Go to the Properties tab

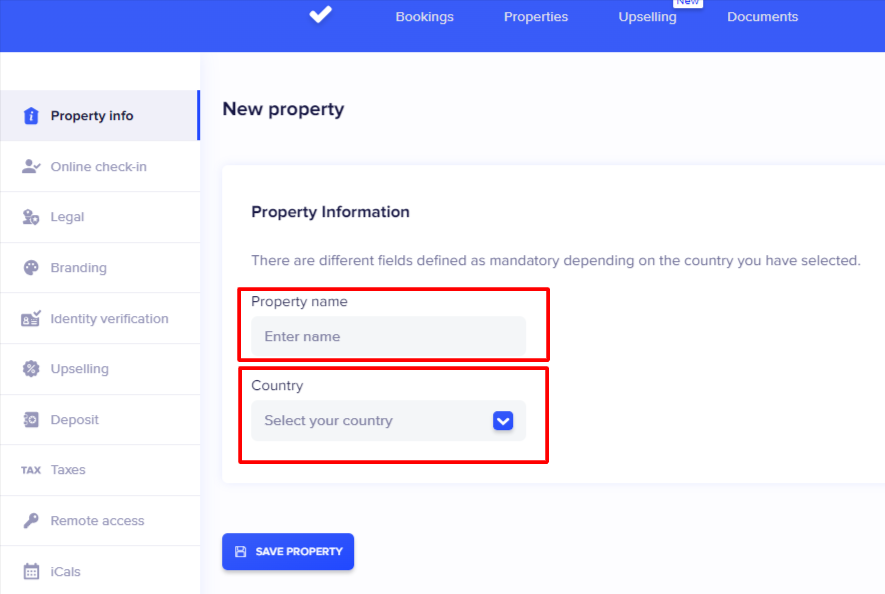point(536,17)
